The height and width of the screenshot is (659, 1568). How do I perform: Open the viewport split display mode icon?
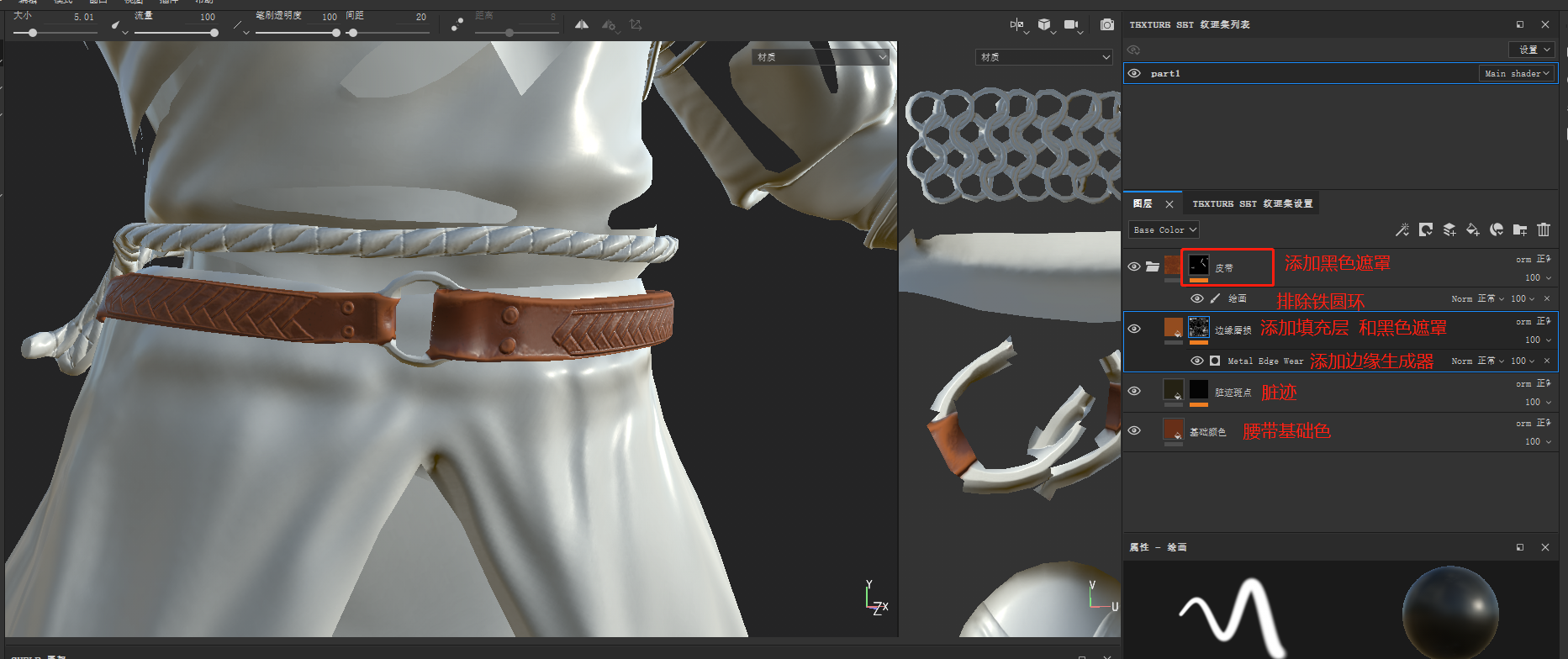coord(1017,25)
